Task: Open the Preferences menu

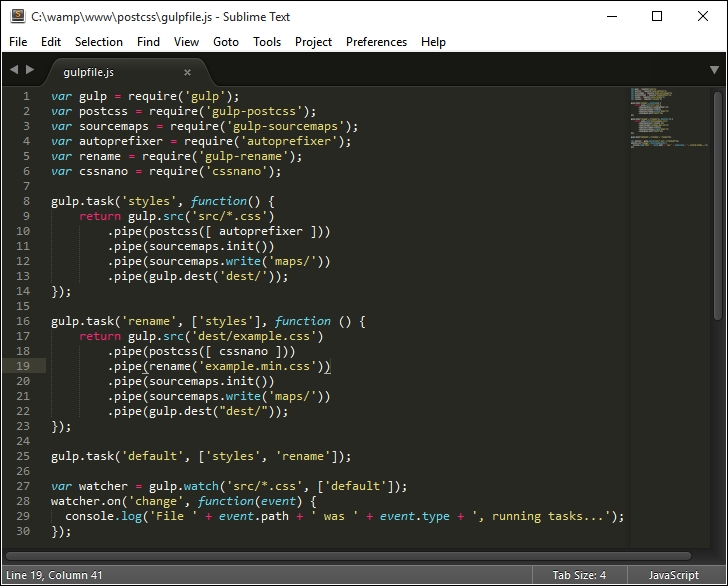Action: (x=376, y=42)
